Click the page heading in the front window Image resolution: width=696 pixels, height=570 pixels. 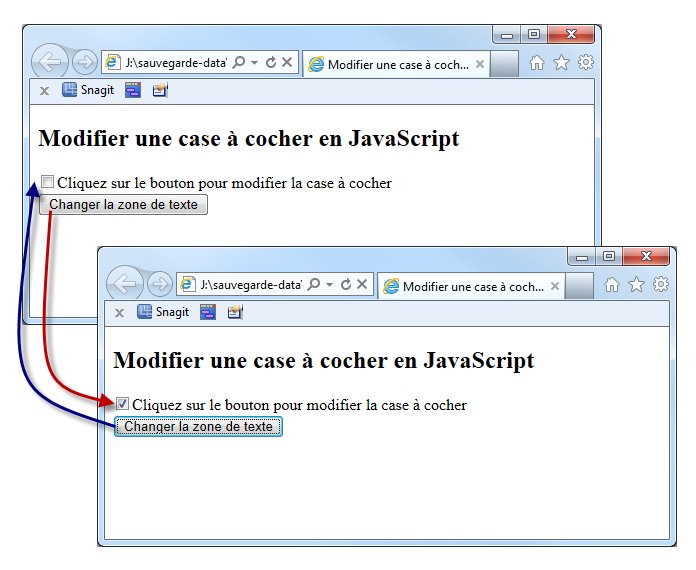(324, 360)
